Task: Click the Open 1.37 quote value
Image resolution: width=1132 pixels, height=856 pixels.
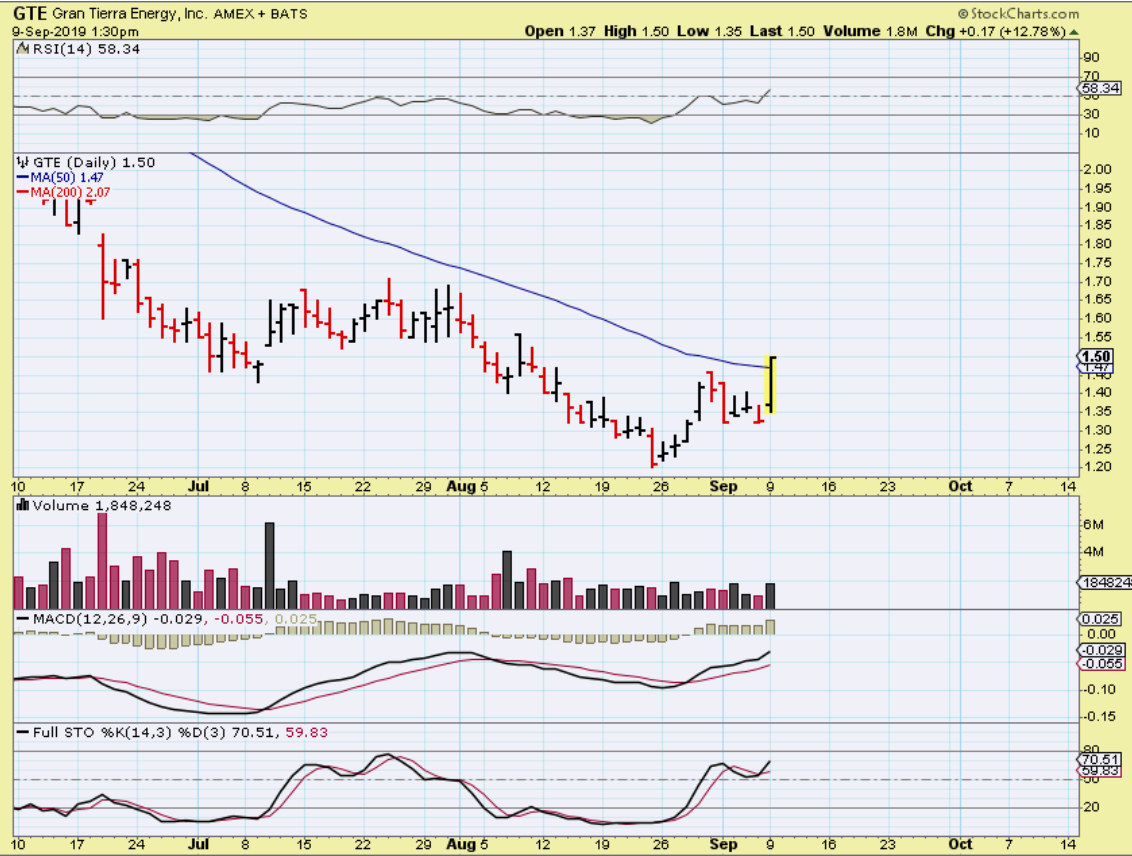Action: click(x=560, y=31)
